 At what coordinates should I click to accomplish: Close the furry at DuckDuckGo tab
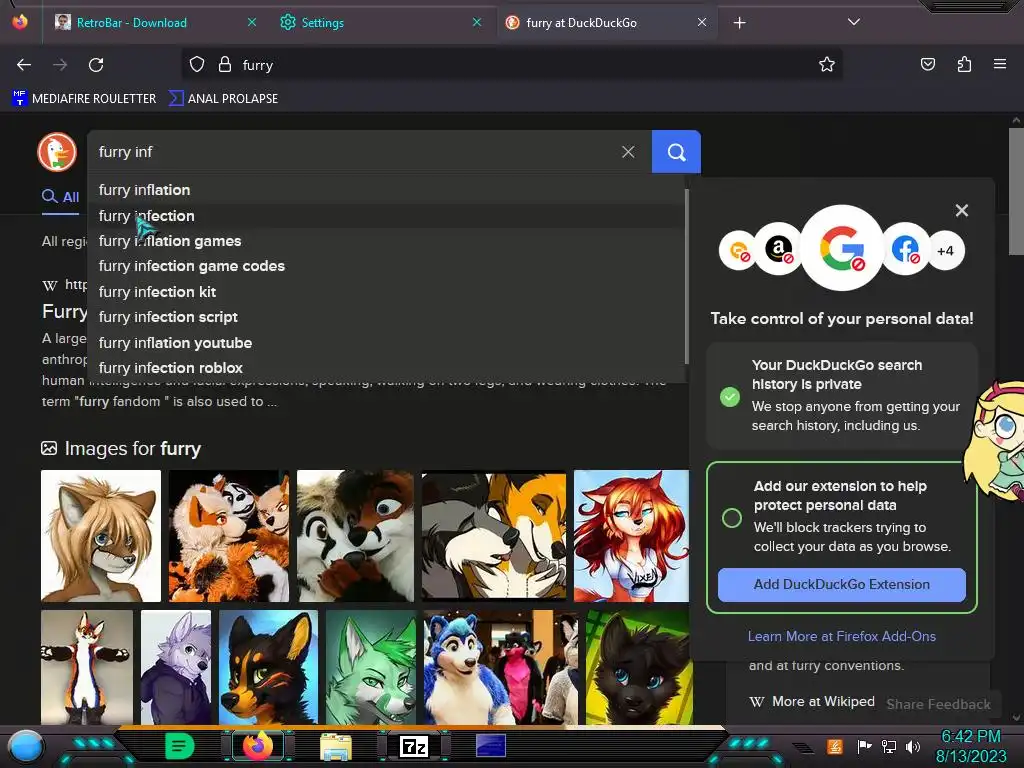[702, 22]
